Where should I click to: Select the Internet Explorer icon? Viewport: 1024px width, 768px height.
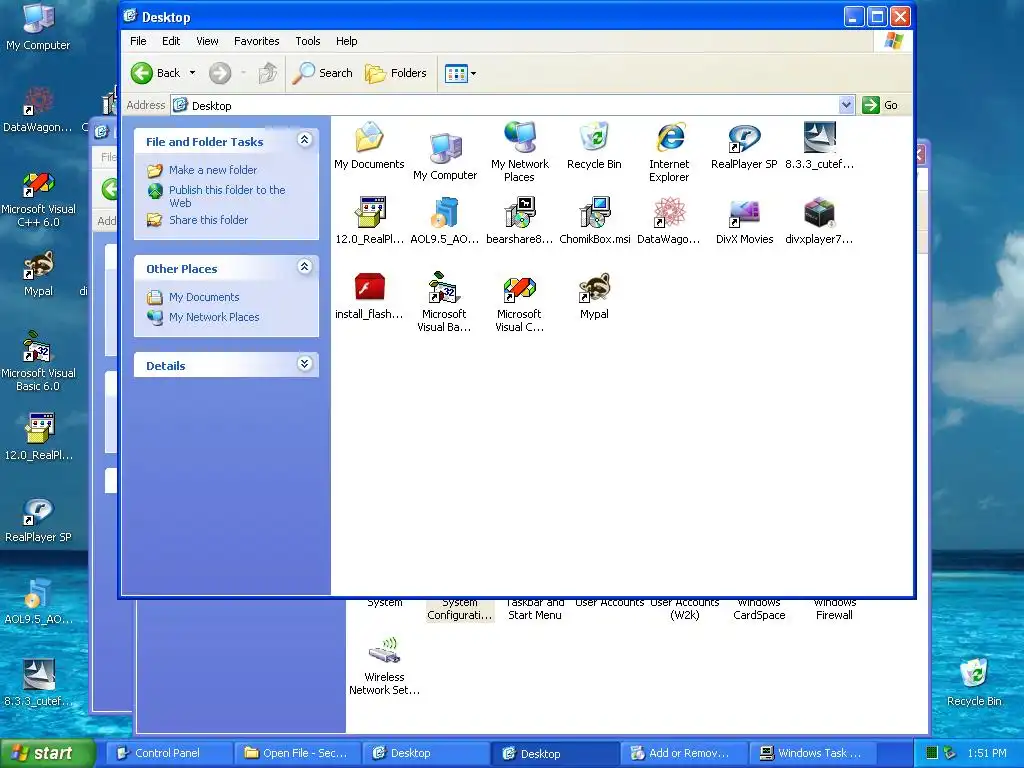click(669, 152)
